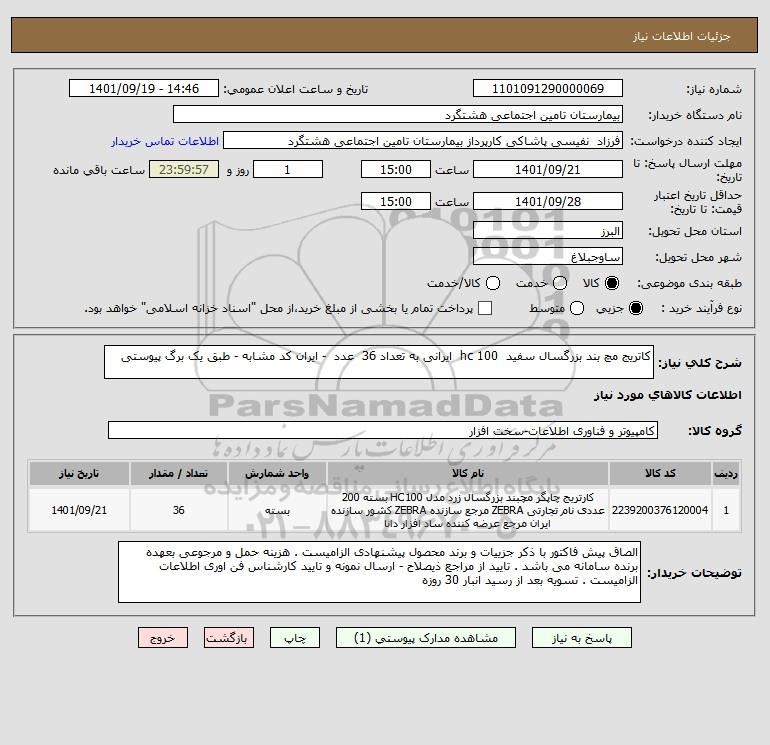Click the product name cell mentioning ZEBRA

(468, 510)
